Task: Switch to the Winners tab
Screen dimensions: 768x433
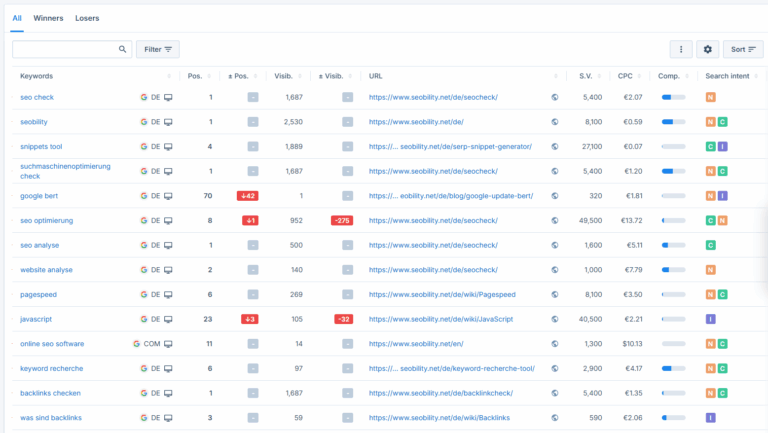Action: click(x=48, y=18)
